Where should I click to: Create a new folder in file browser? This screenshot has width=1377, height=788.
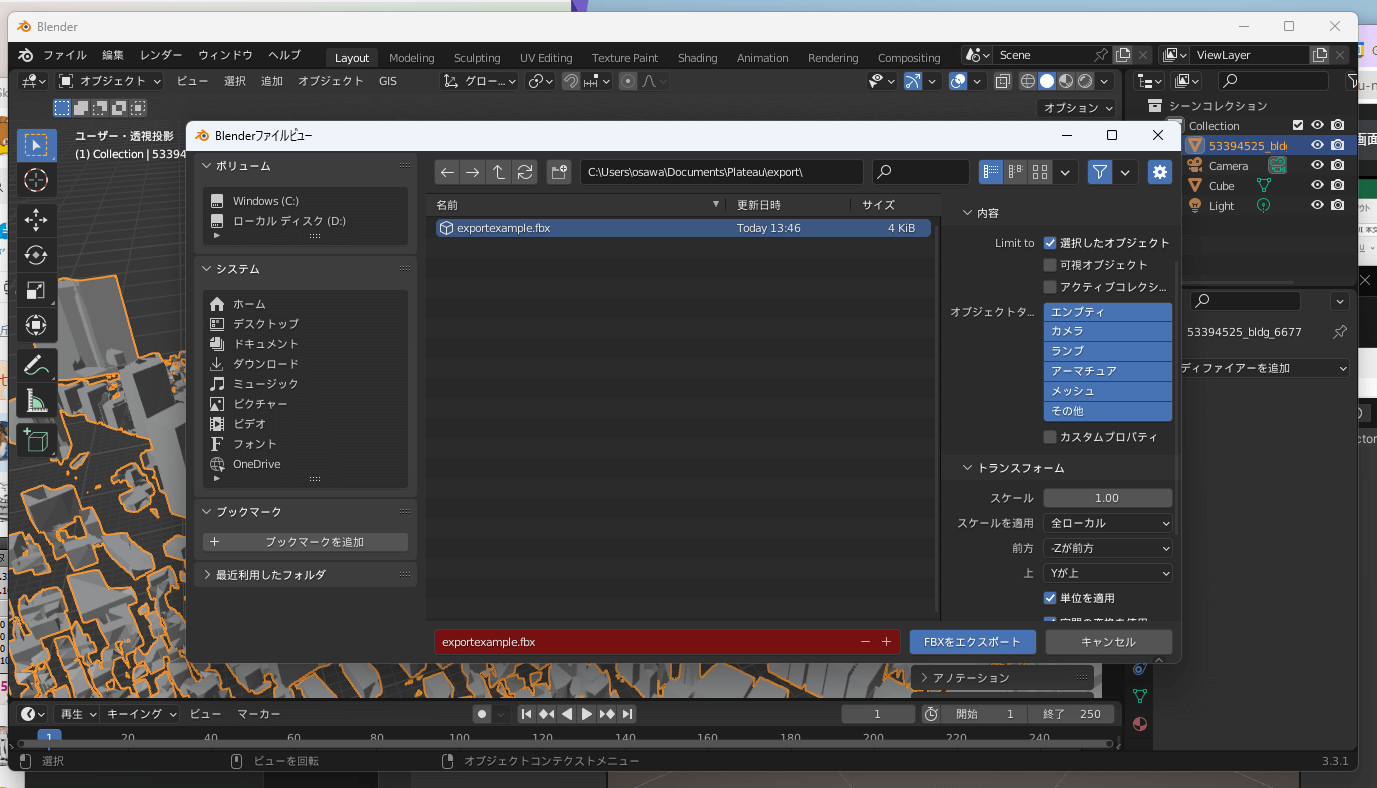(x=559, y=172)
